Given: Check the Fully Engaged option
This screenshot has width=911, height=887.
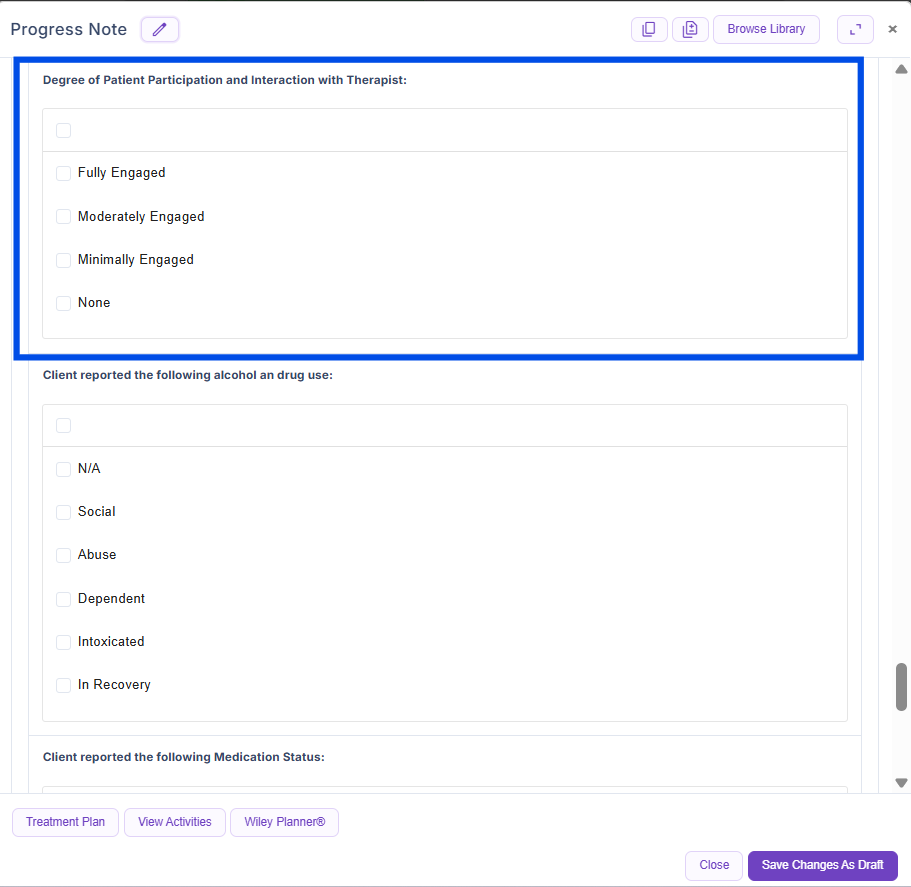Looking at the screenshot, I should (x=64, y=173).
